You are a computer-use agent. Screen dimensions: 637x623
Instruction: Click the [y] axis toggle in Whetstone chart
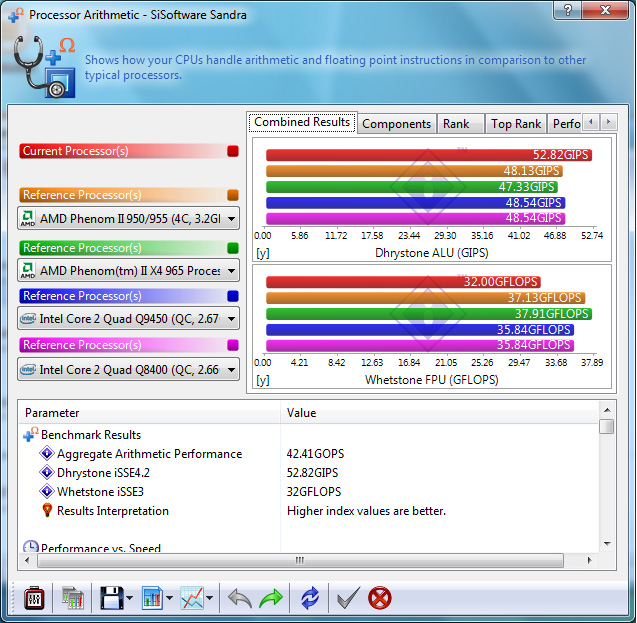(262, 380)
